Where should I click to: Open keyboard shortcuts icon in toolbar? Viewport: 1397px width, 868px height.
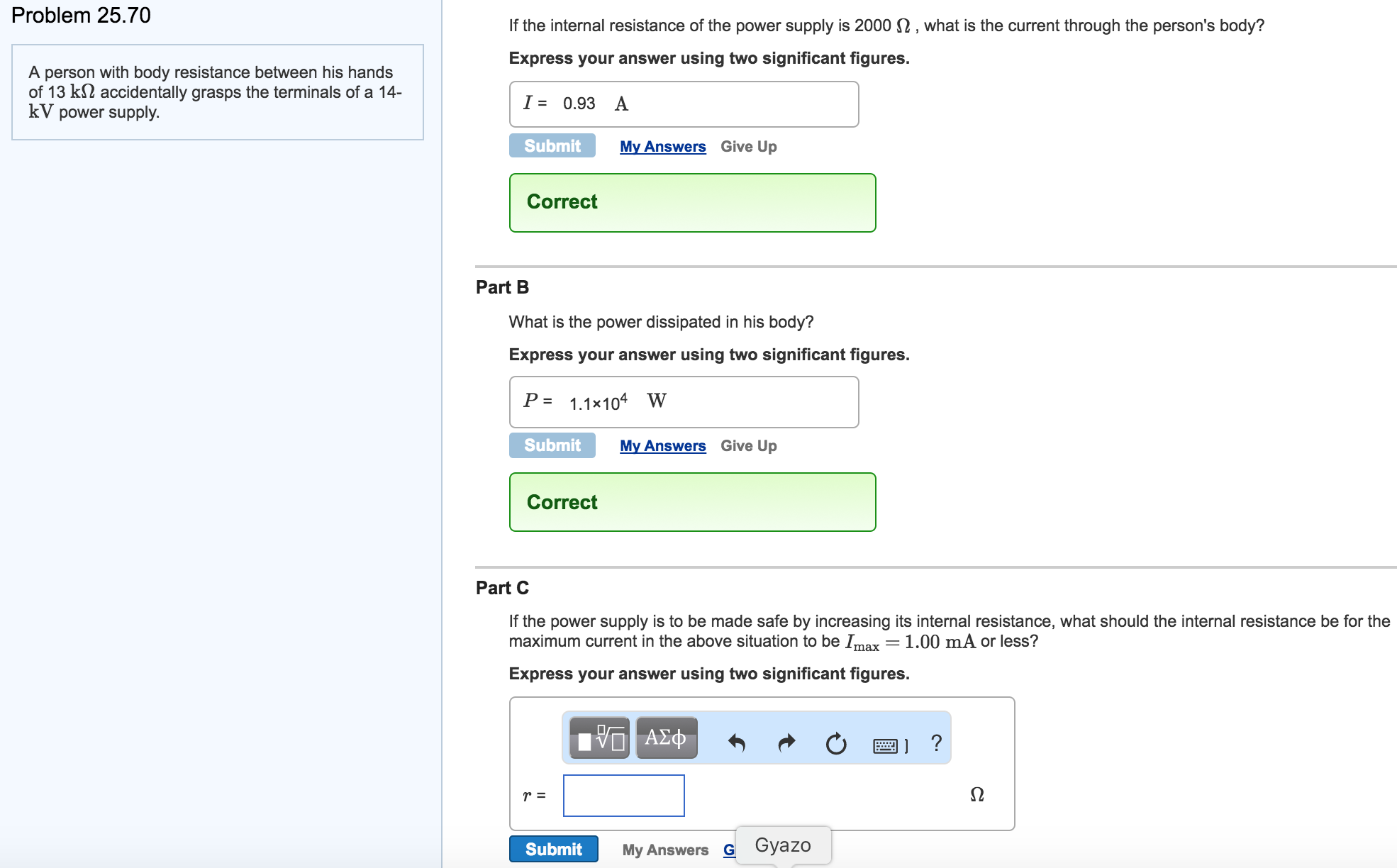[x=886, y=745]
